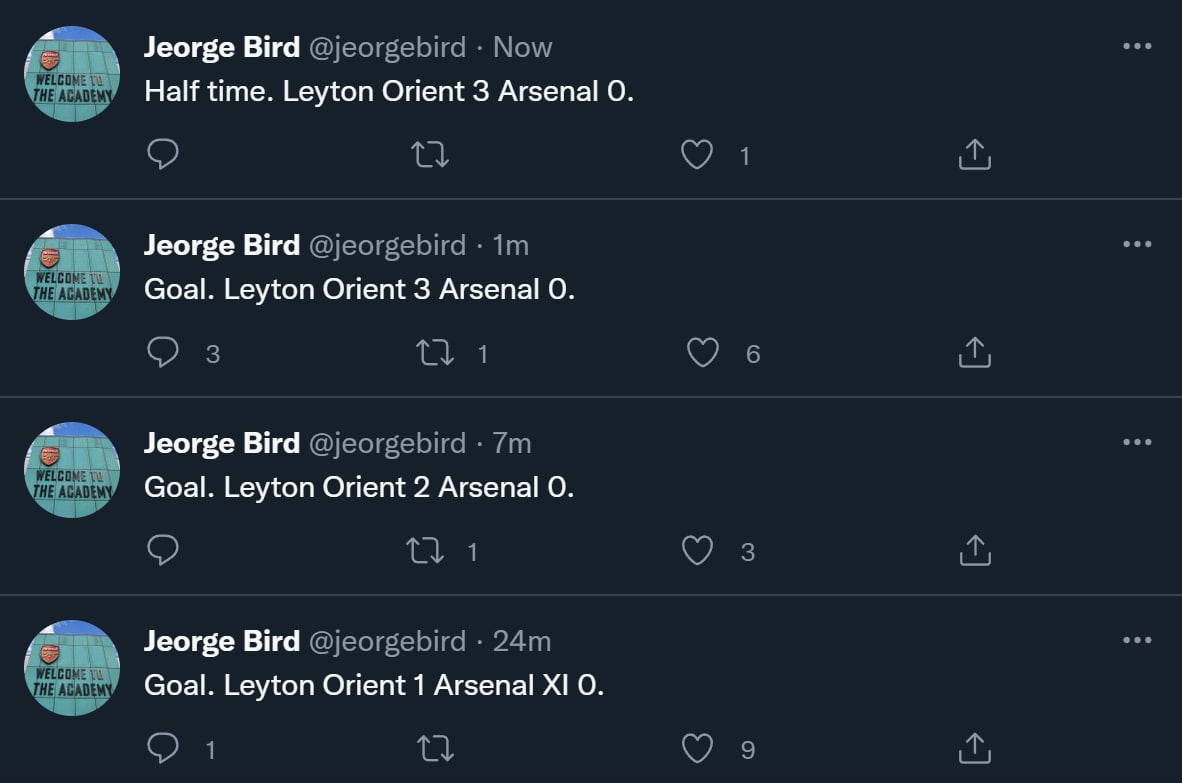
Task: Open more options on the 1m tweet
Action: click(1137, 244)
